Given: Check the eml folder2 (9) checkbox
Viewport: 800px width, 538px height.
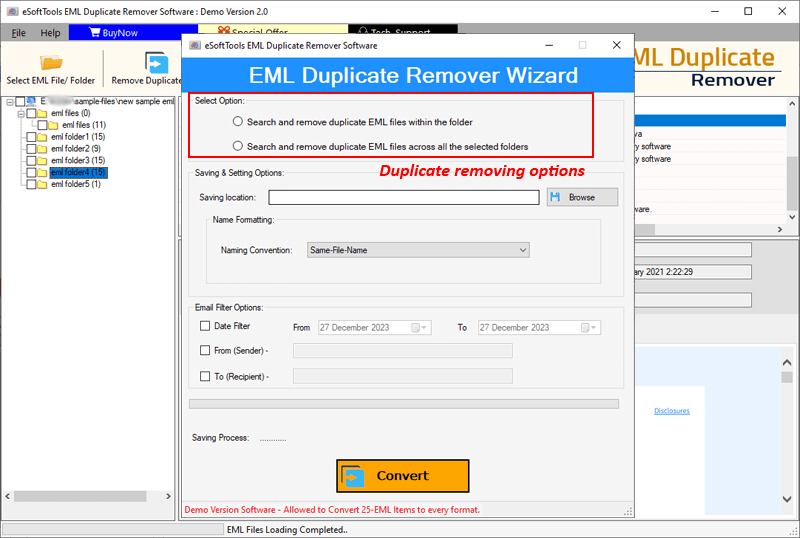Looking at the screenshot, I should (x=31, y=149).
